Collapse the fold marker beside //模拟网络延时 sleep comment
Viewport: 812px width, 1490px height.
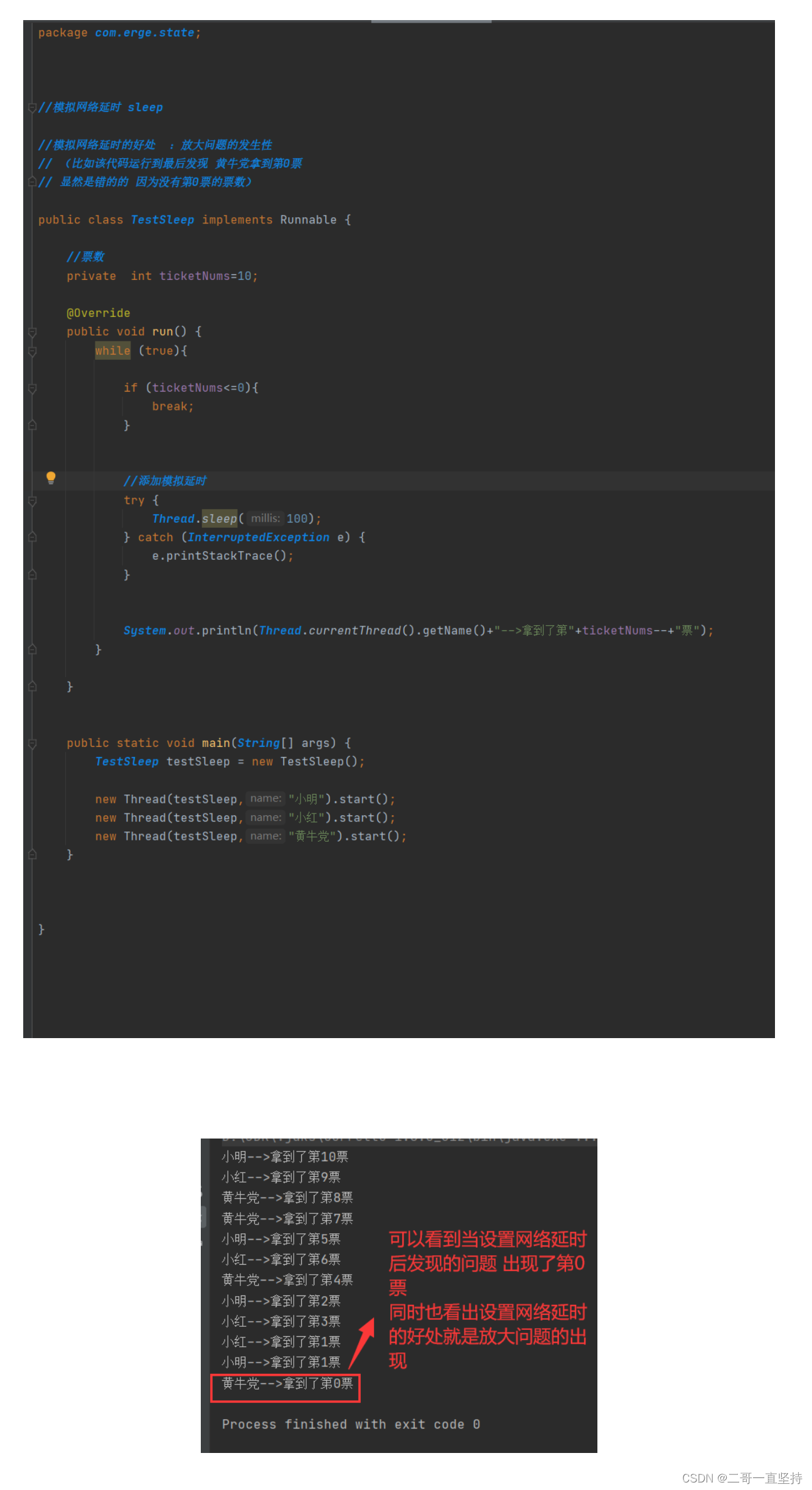(x=32, y=108)
